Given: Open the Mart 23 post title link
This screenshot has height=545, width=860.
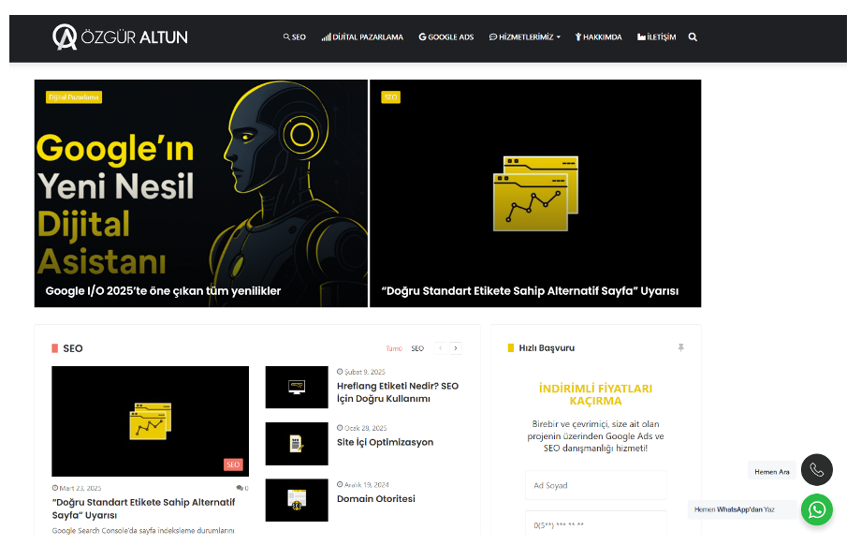Looking at the screenshot, I should click(144, 509).
